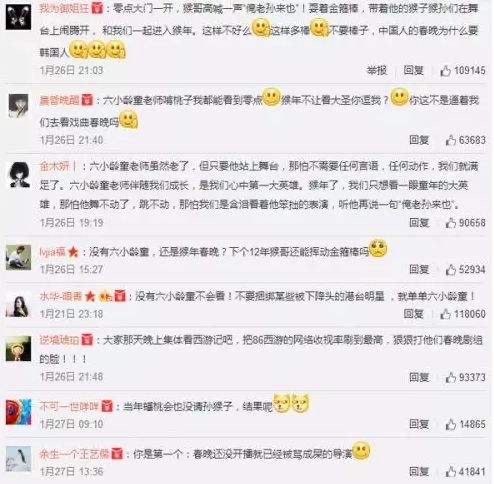Like the comment showing 90658 likes
The width and height of the screenshot is (494, 484).
click(451, 223)
